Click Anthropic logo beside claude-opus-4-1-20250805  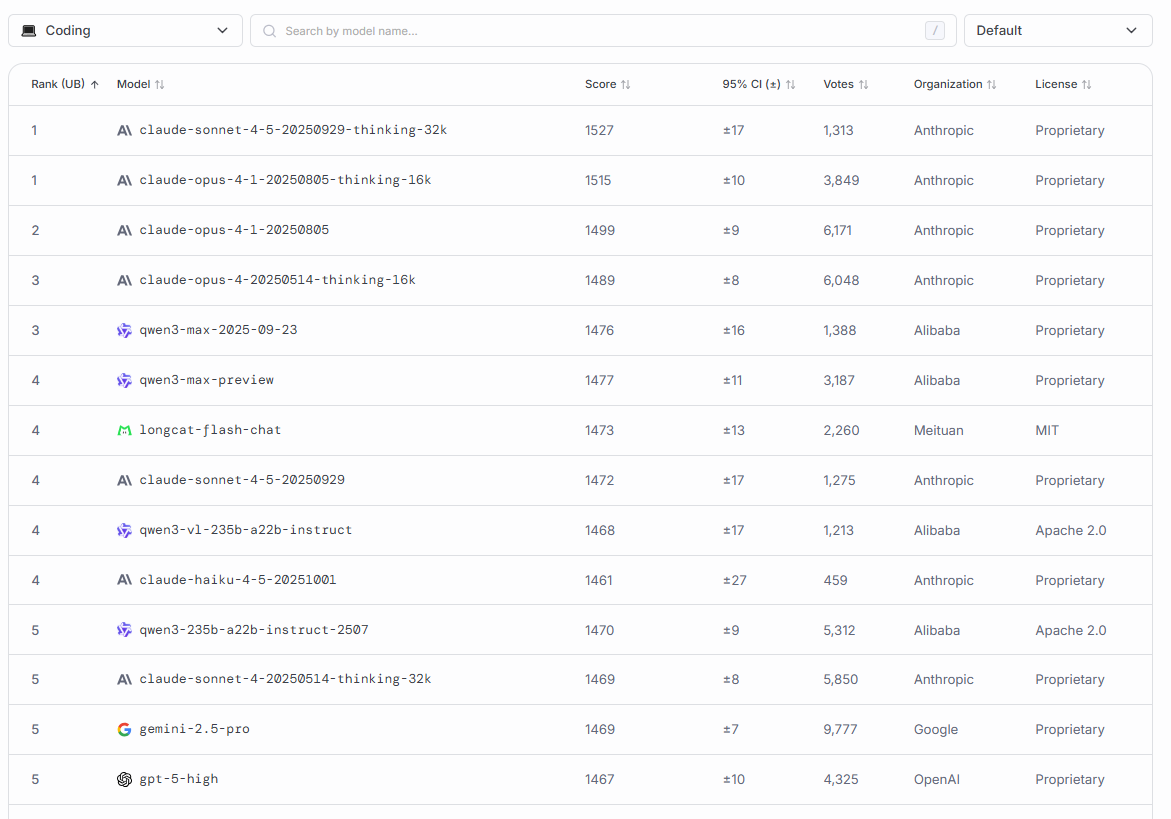pos(125,231)
